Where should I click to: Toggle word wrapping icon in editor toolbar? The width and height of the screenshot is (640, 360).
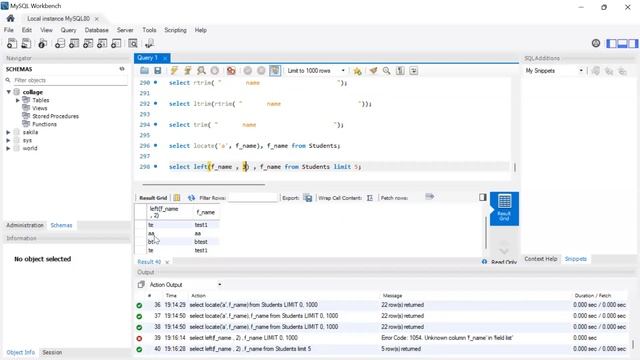coord(413,71)
